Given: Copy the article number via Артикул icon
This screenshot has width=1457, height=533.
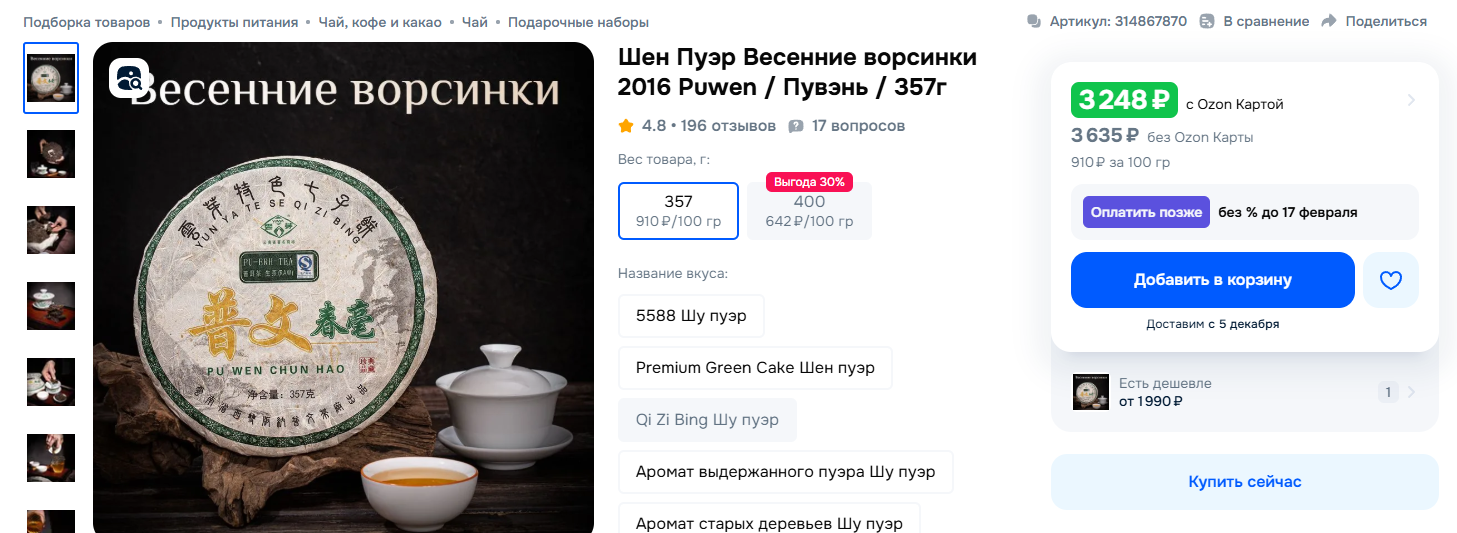Looking at the screenshot, I should [x=1034, y=21].
